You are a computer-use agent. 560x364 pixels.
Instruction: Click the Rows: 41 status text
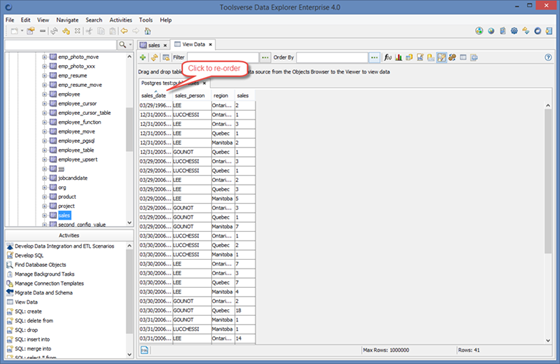pos(469,350)
